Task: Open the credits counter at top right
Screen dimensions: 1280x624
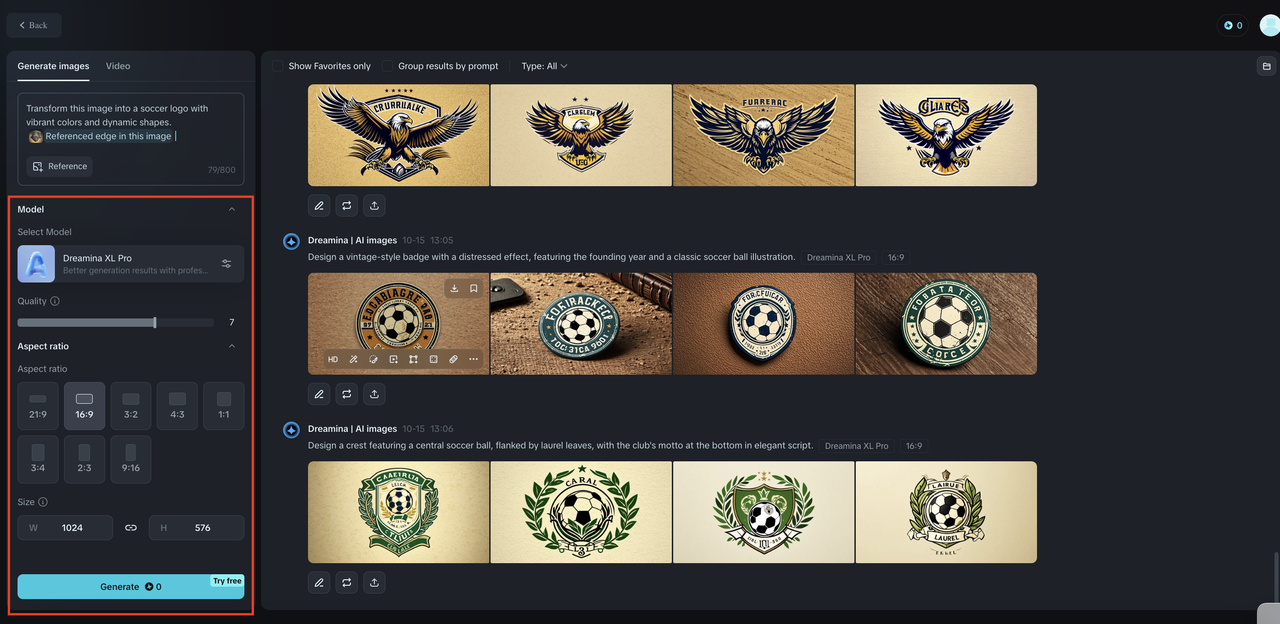Action: pyautogui.click(x=1233, y=25)
